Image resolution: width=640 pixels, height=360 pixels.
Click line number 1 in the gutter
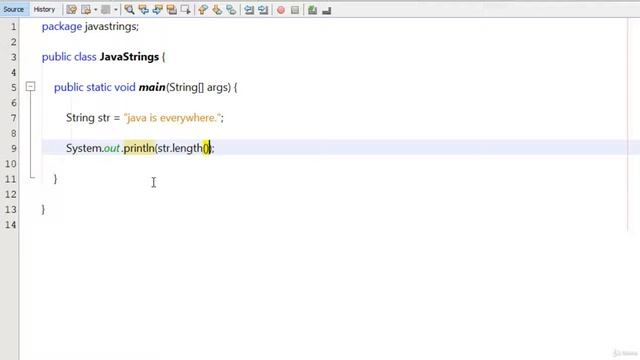(x=13, y=27)
